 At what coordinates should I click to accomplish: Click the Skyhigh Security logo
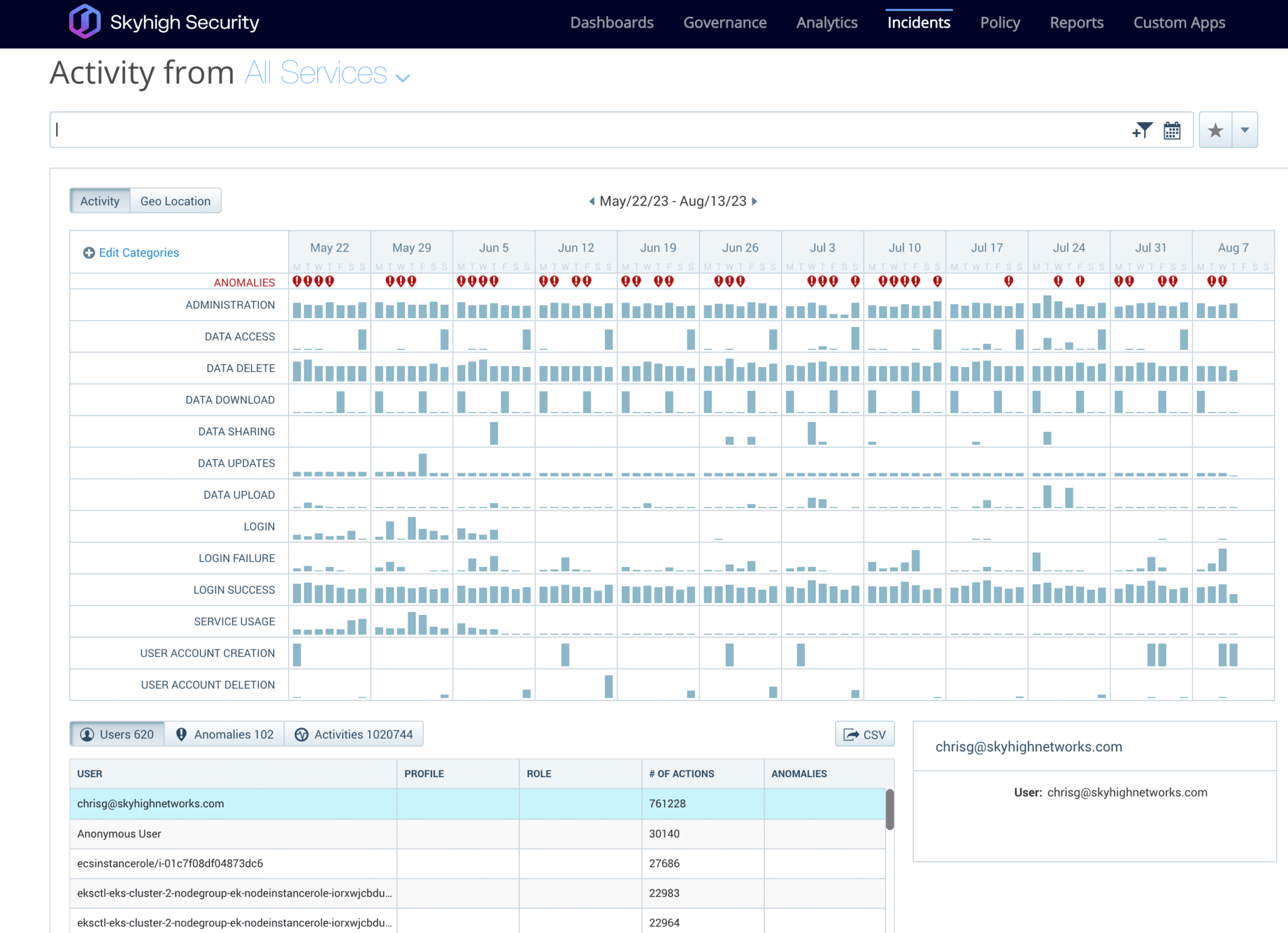[85, 21]
